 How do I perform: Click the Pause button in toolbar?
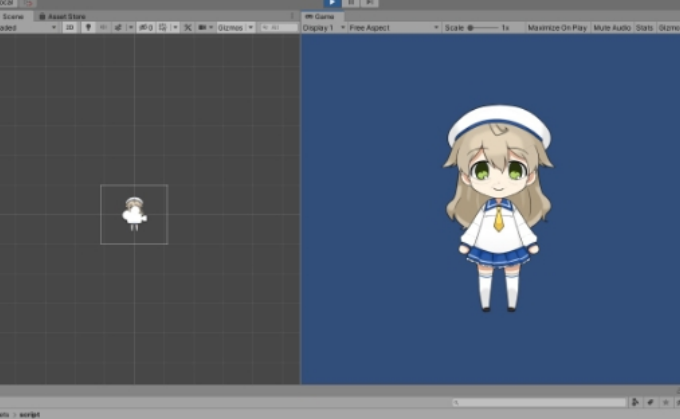pos(351,3)
